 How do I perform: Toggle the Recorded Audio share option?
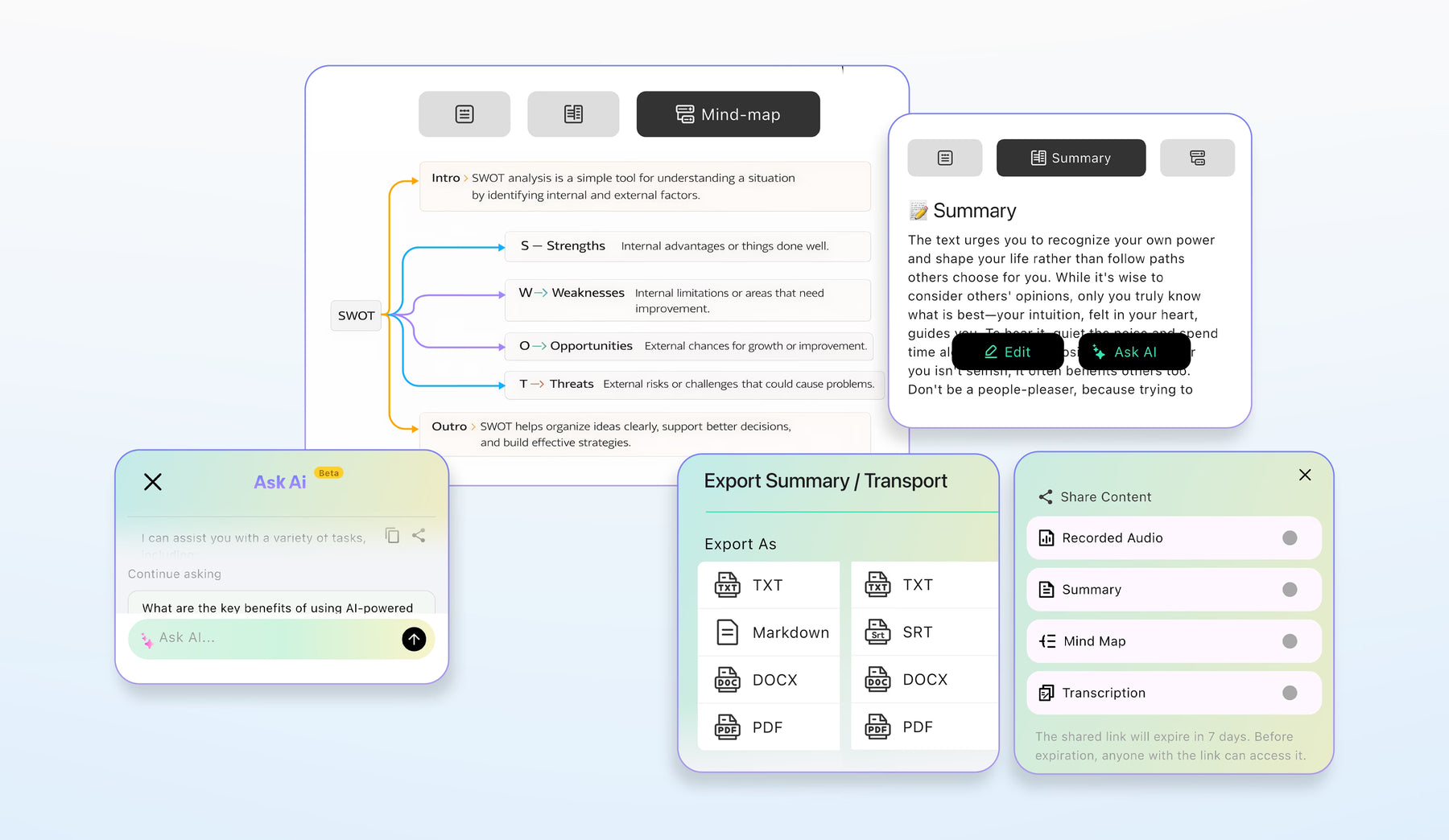[1289, 538]
